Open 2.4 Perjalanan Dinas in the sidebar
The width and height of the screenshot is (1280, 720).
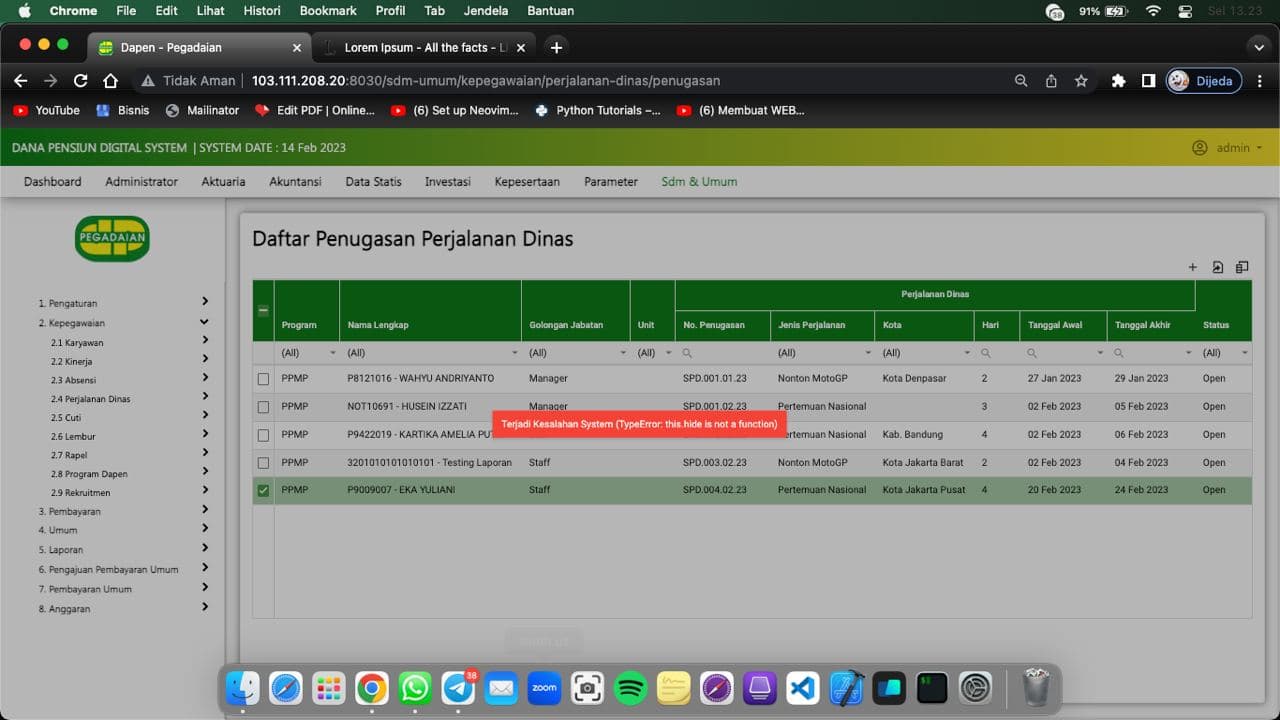coord(87,398)
